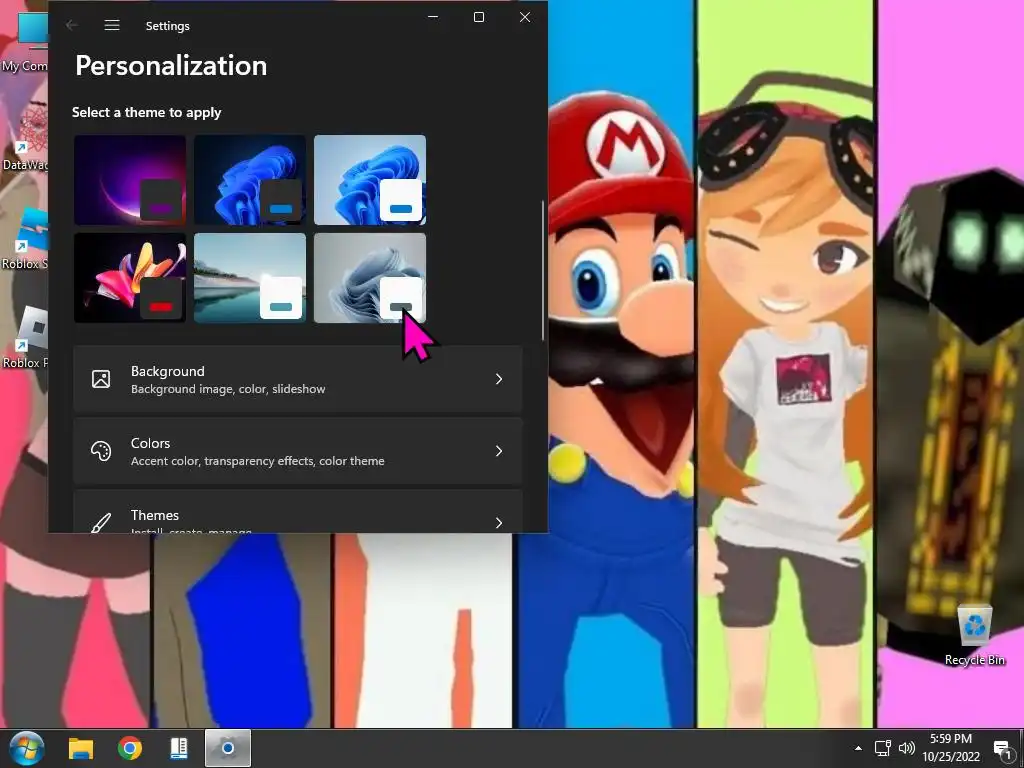This screenshot has height=768, width=1024.
Task: Select the Roblox Studio desktop shortcut
Action: pos(24,238)
